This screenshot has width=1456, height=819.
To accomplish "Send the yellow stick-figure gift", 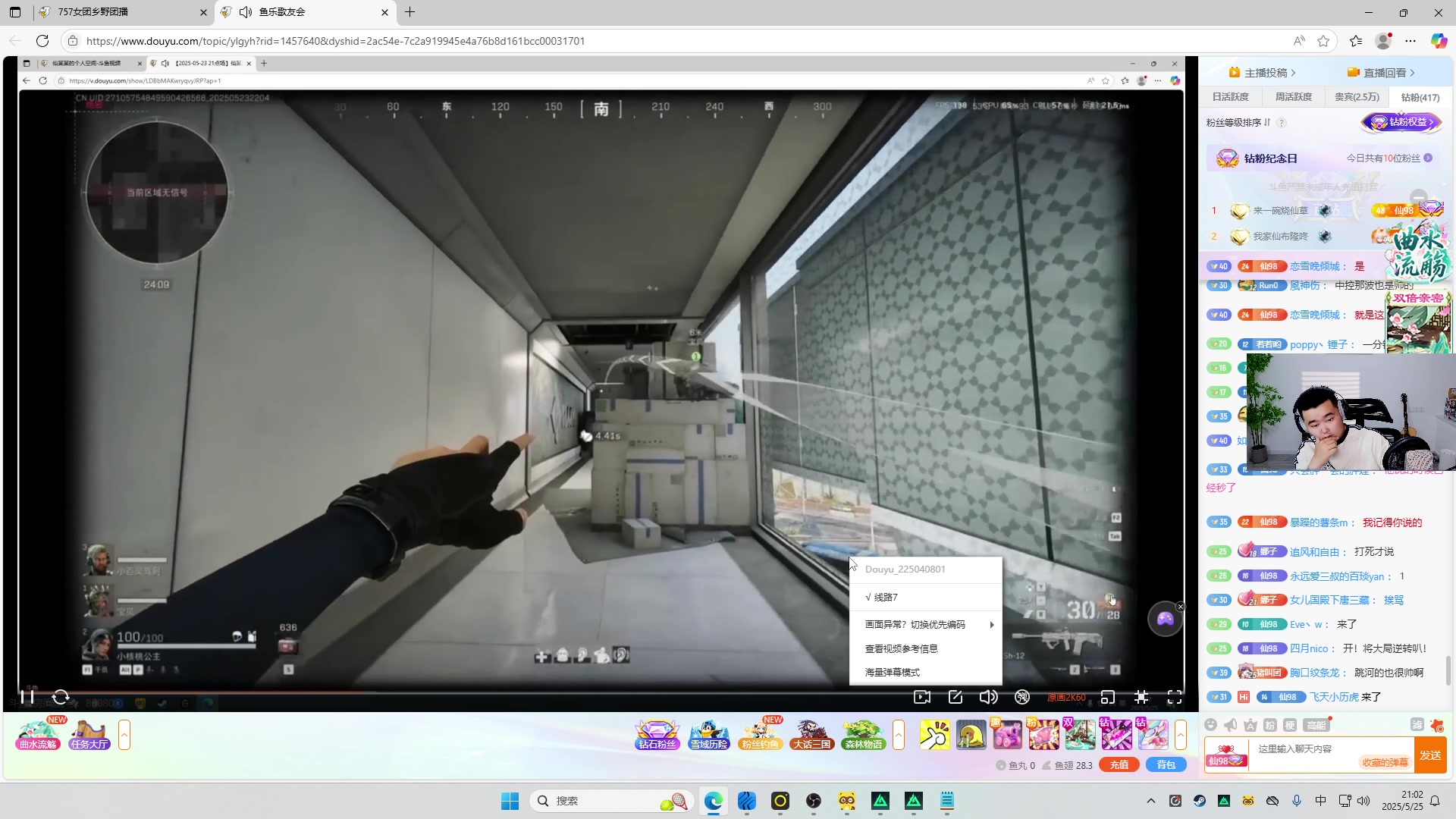I will 934,735.
